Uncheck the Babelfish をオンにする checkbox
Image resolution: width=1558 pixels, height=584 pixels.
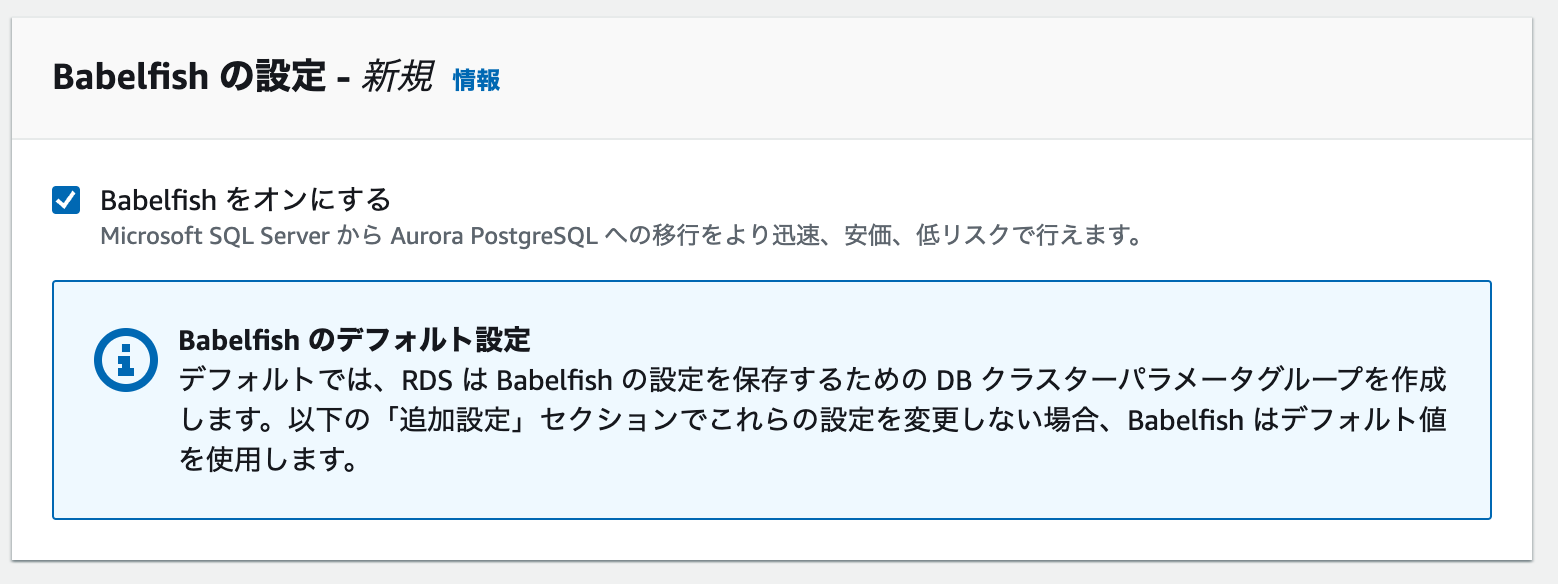(66, 201)
